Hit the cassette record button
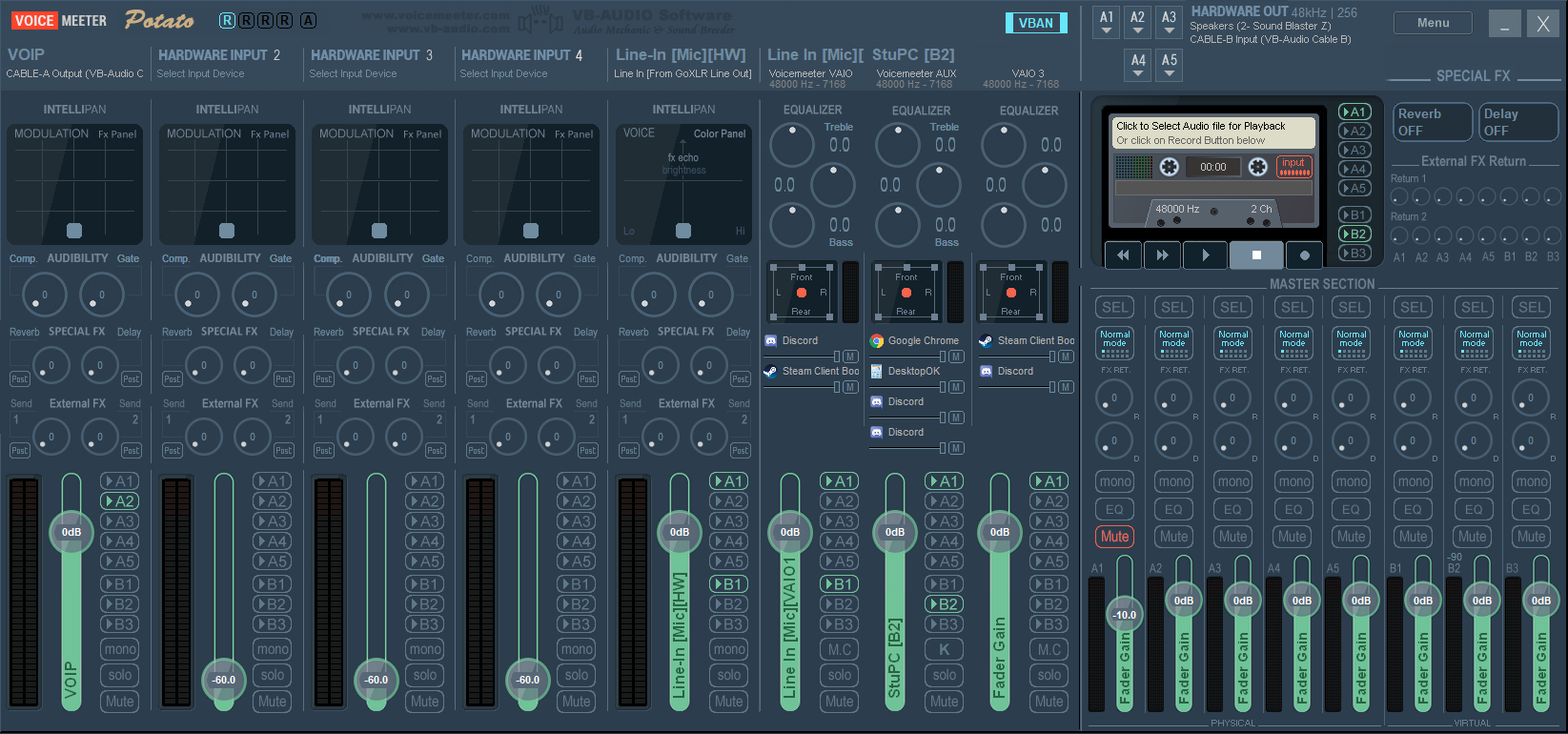The height and width of the screenshot is (734, 1568). pyautogui.click(x=1304, y=255)
